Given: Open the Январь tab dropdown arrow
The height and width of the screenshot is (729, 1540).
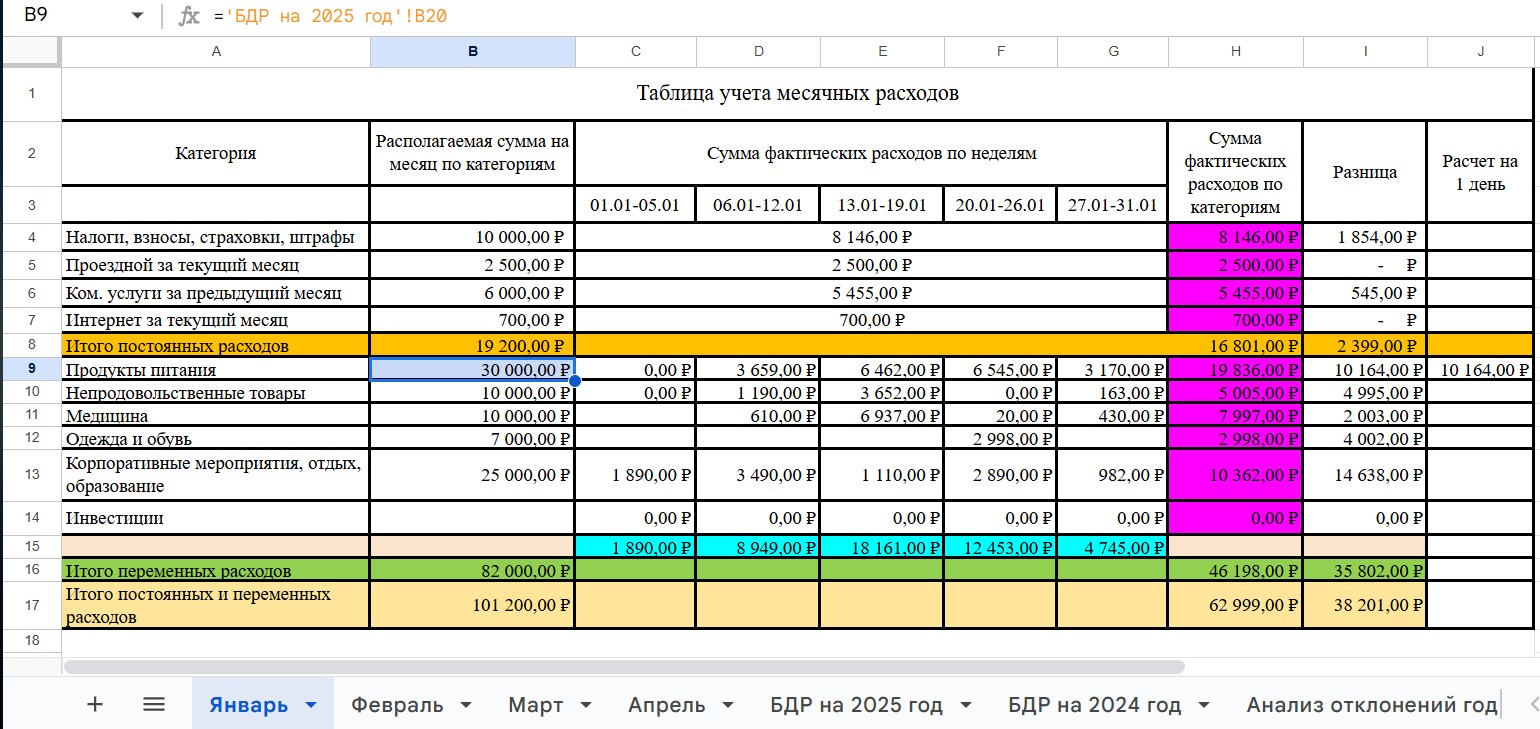Looking at the screenshot, I should 311,705.
